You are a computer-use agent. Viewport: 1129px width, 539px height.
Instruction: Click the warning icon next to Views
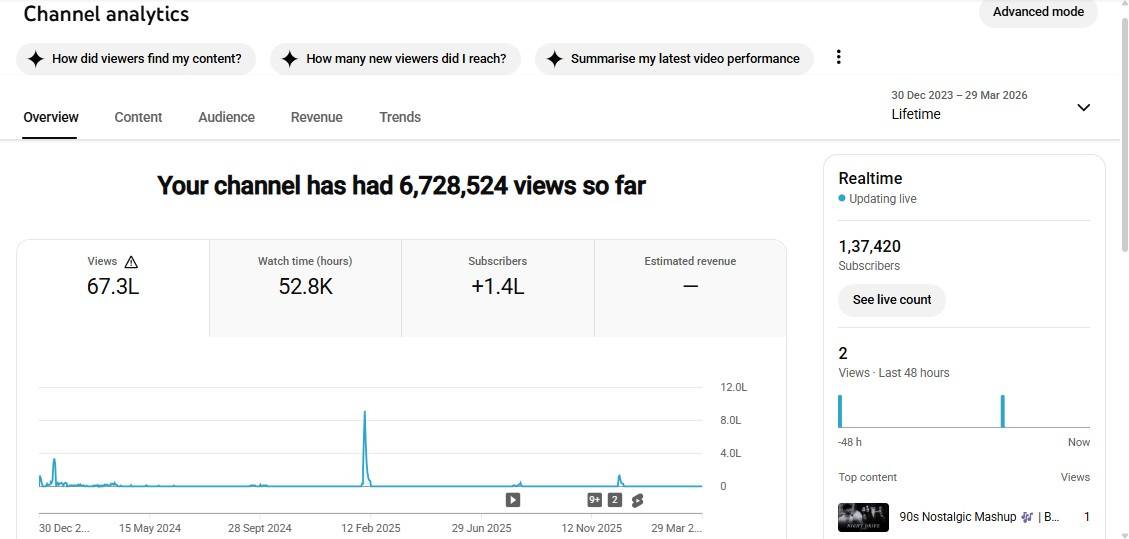click(x=131, y=262)
